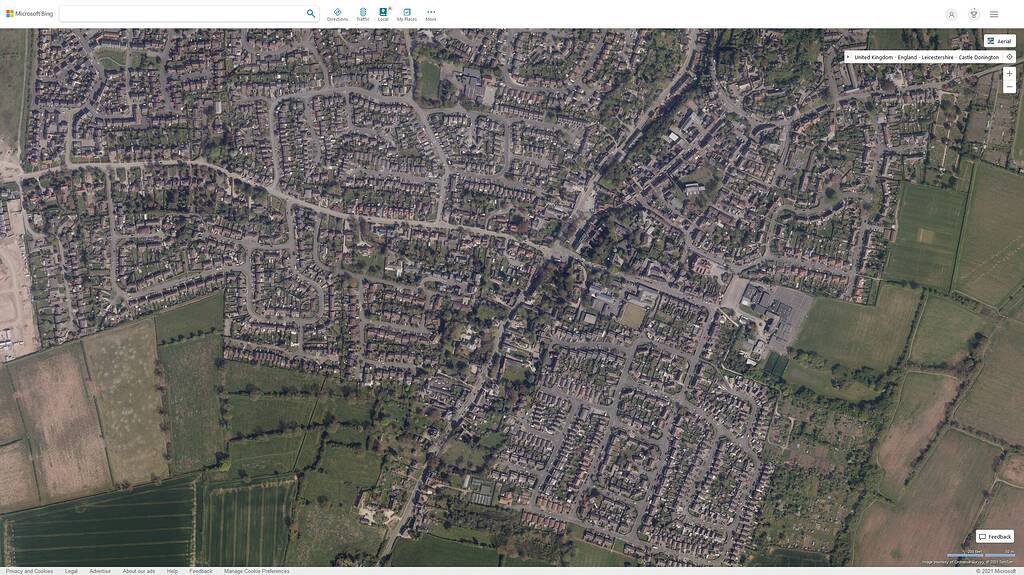Zoom out with the minus button
This screenshot has width=1024, height=575.
(1009, 87)
